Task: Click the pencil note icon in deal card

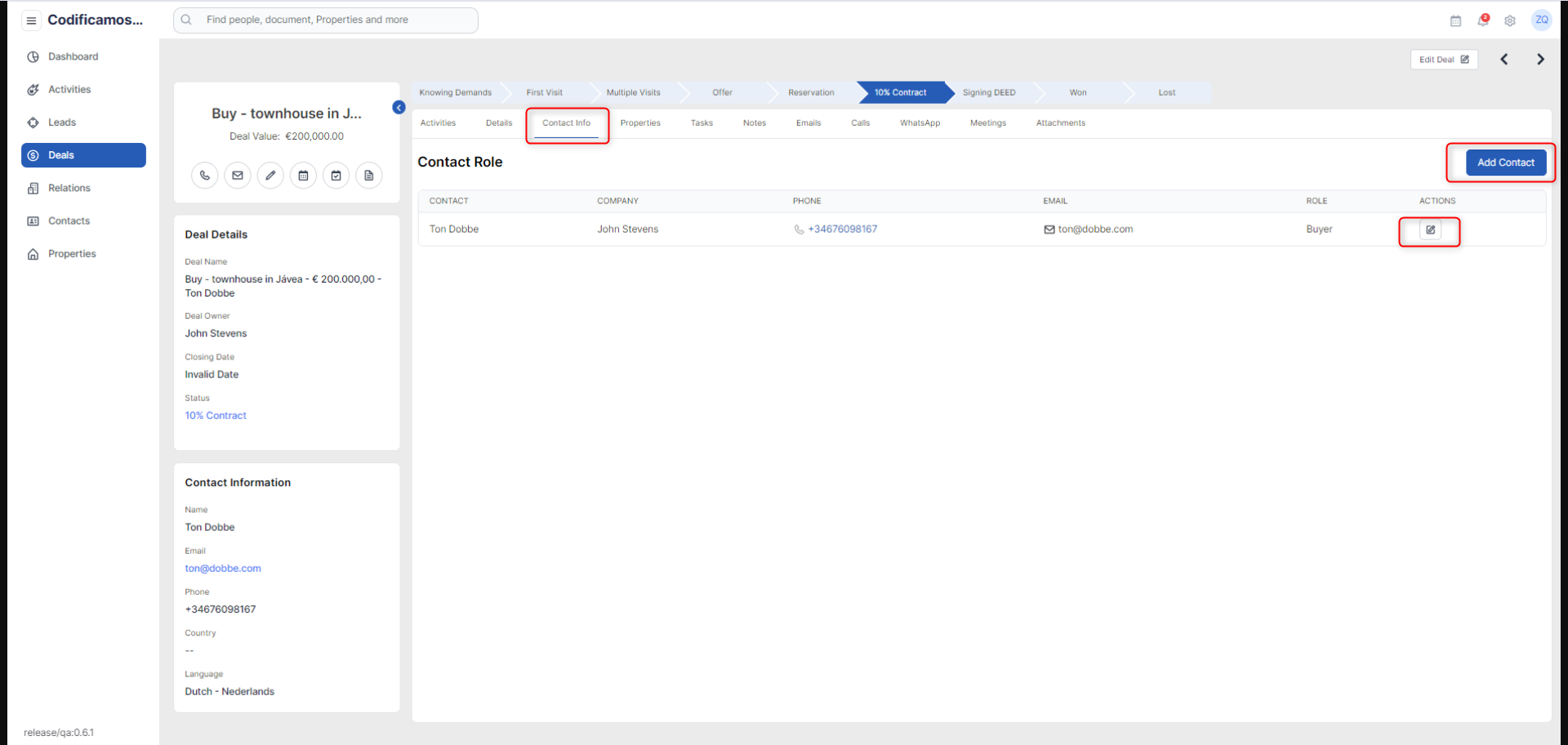Action: [x=270, y=176]
